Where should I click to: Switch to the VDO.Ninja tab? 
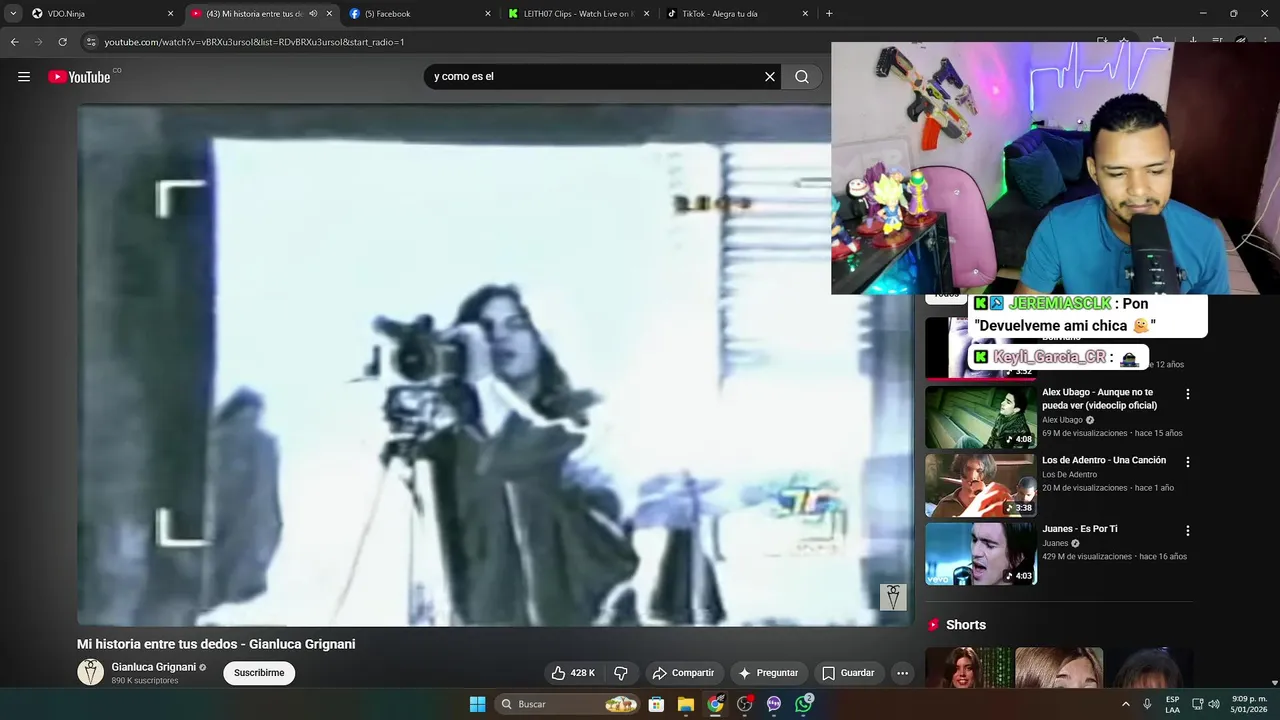point(100,14)
